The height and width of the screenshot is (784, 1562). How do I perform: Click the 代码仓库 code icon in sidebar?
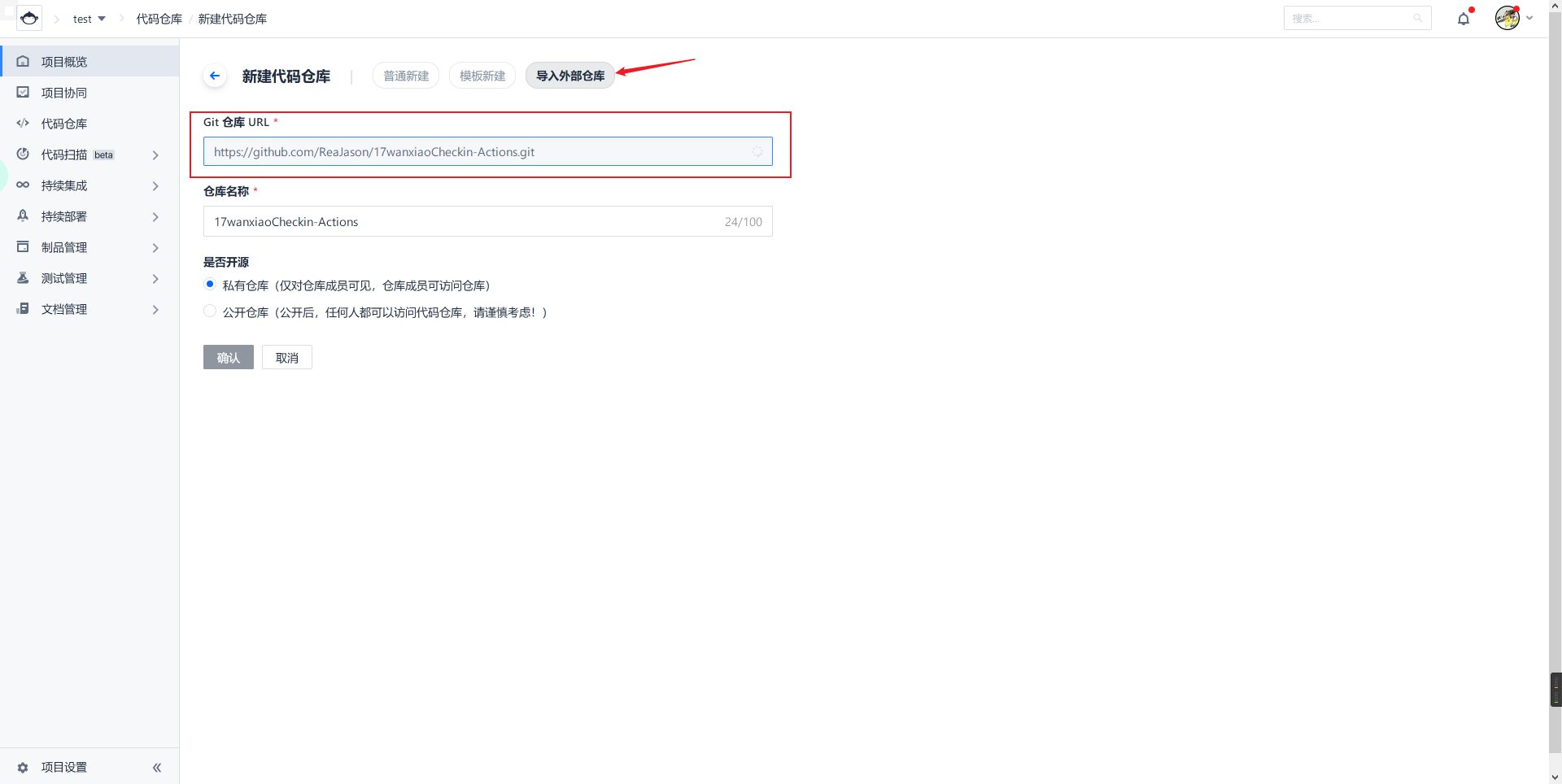tap(23, 124)
